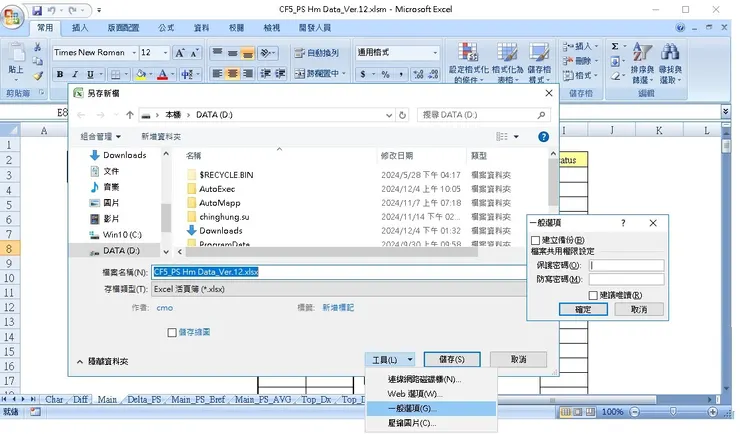Open Sort and Filter icon
The height and width of the screenshot is (434, 740).
(x=642, y=63)
